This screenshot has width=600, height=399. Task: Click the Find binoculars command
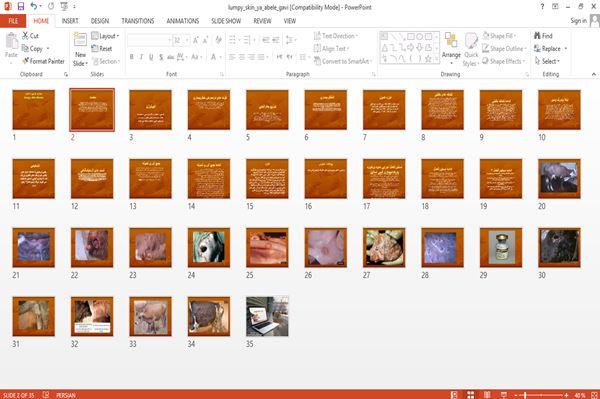(x=543, y=36)
